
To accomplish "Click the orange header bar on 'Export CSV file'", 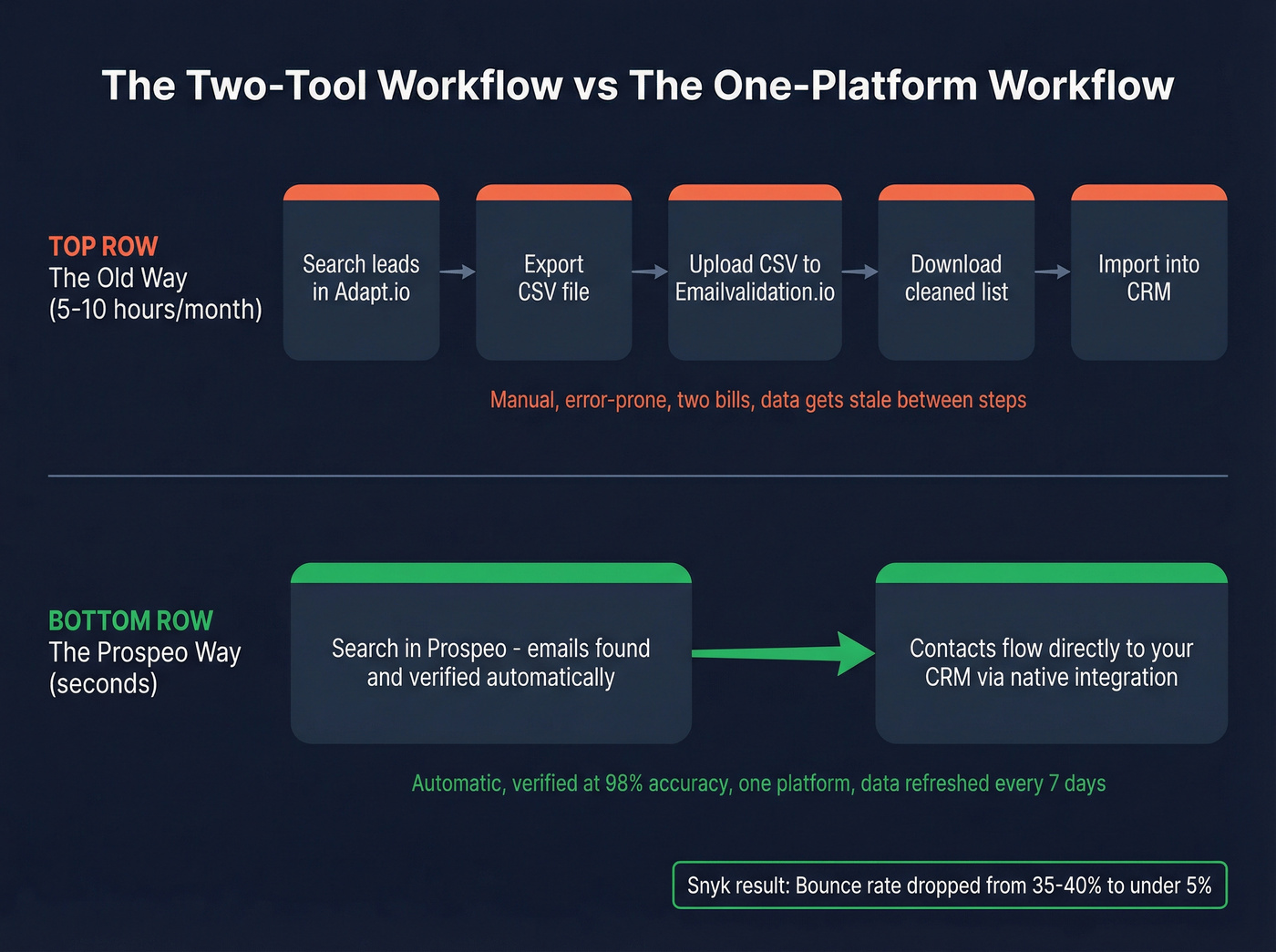I will pos(553,191).
